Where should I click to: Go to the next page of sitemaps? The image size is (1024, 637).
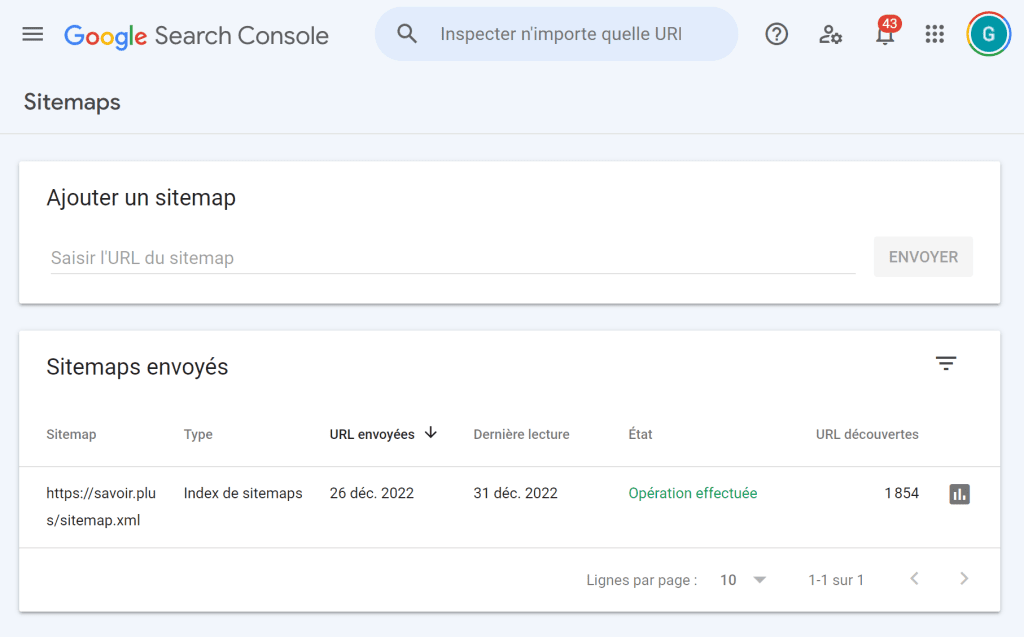coord(964,579)
